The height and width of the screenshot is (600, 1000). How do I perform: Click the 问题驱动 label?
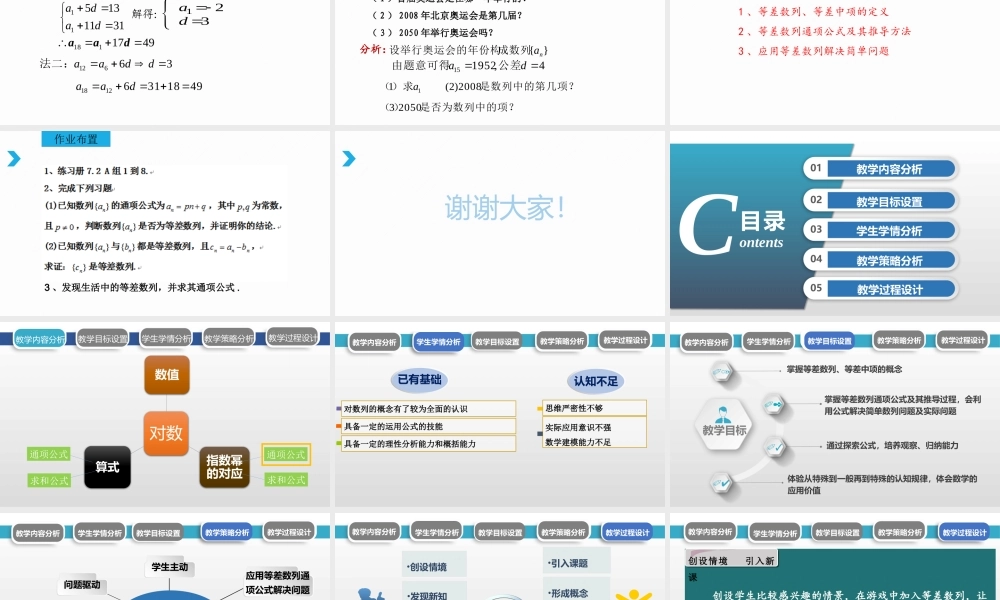tap(82, 585)
